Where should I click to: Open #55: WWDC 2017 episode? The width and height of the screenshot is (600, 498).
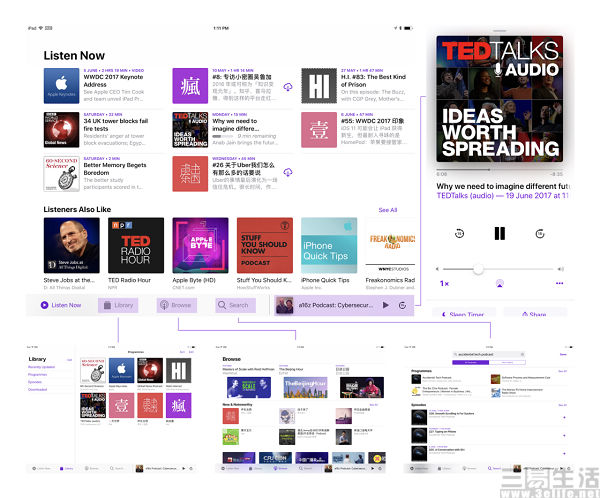click(372, 130)
